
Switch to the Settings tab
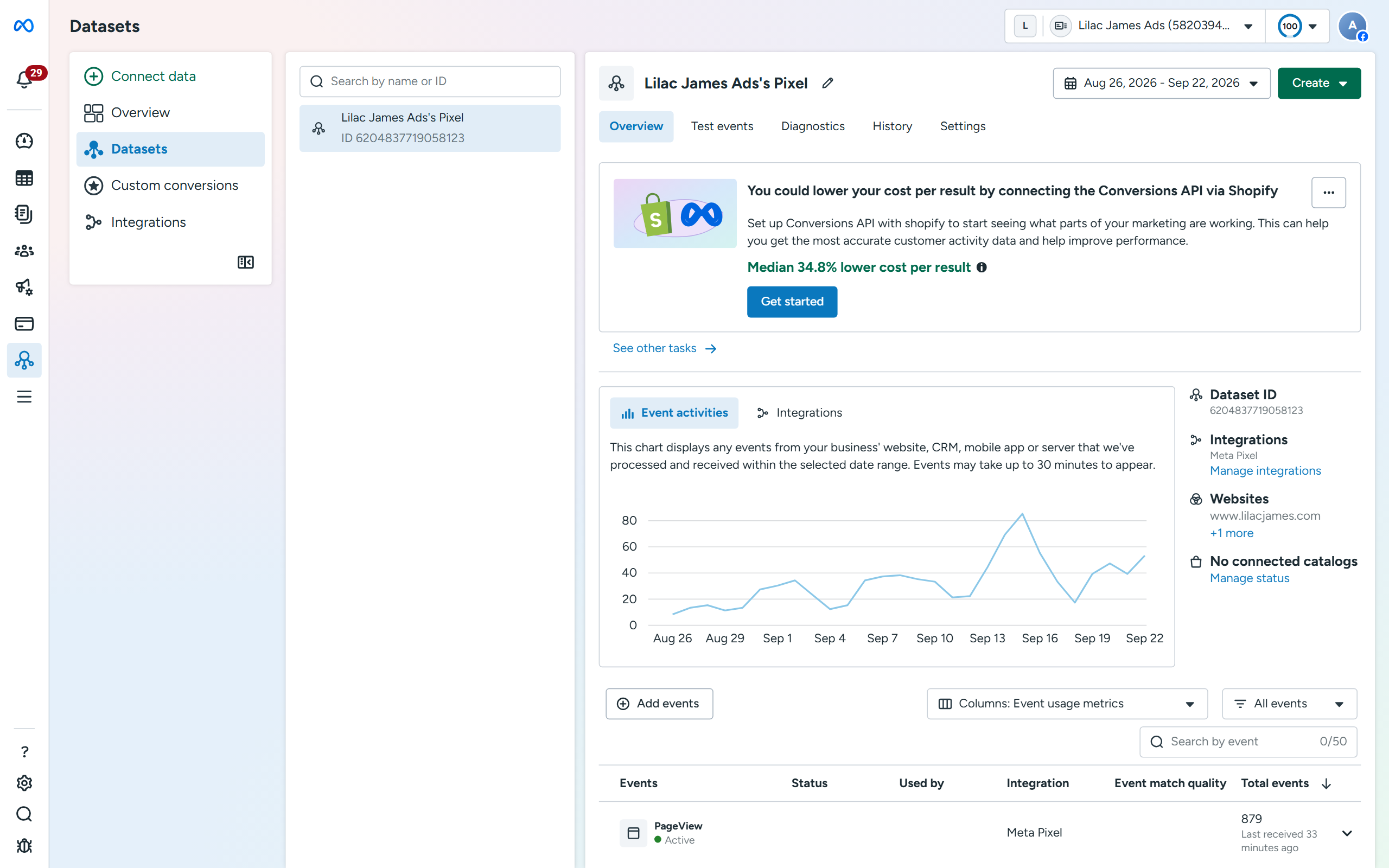[962, 126]
